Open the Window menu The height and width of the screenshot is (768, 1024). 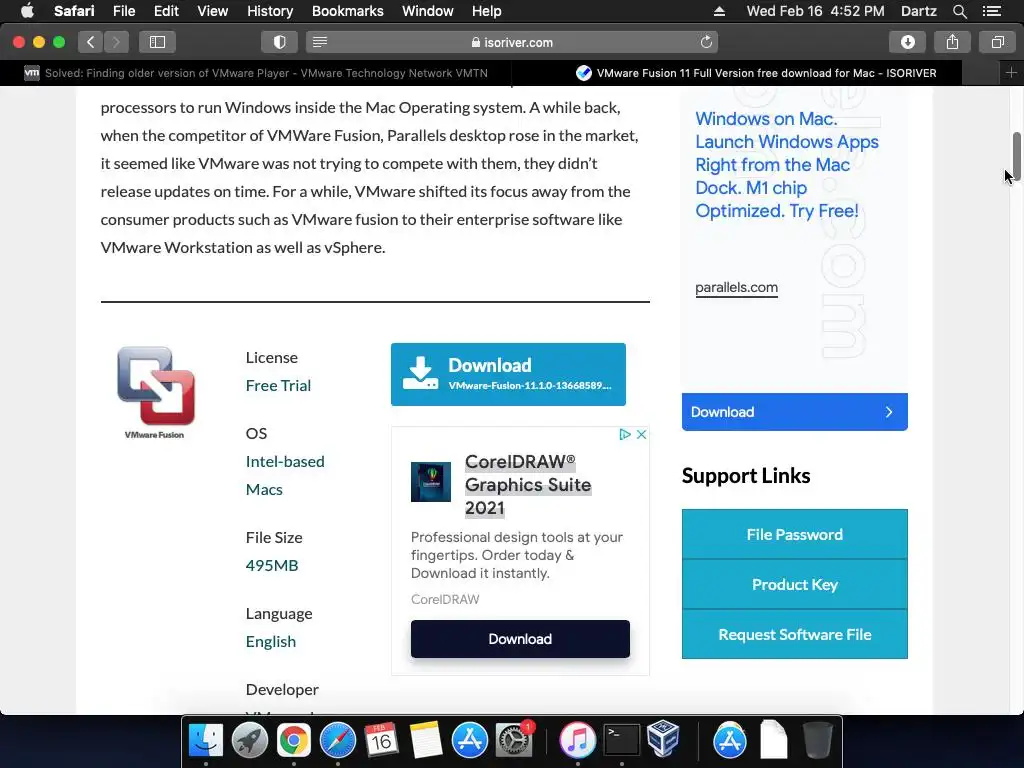(x=428, y=11)
